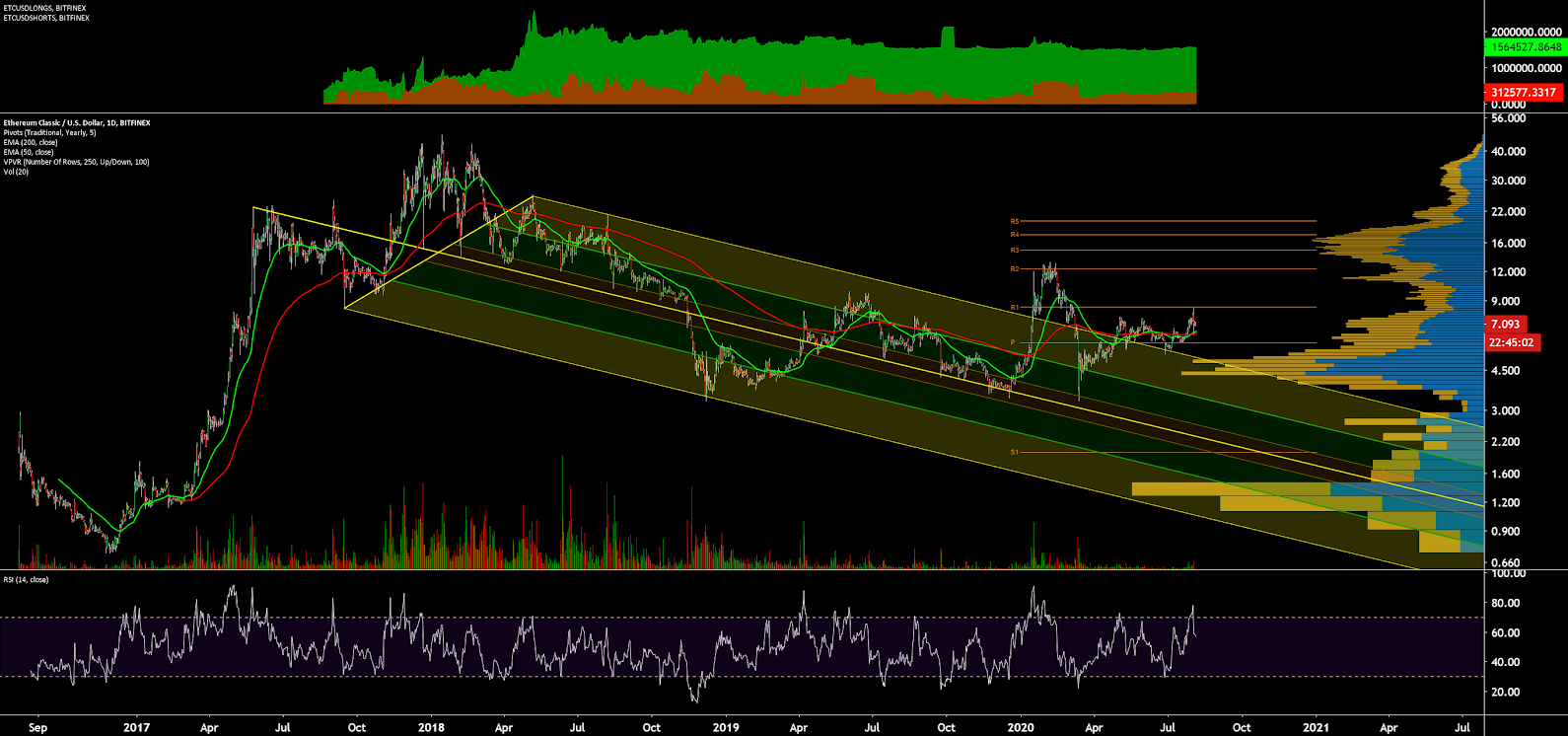Click the 2021 label on the time axis
1568x736 pixels.
[x=1316, y=727]
